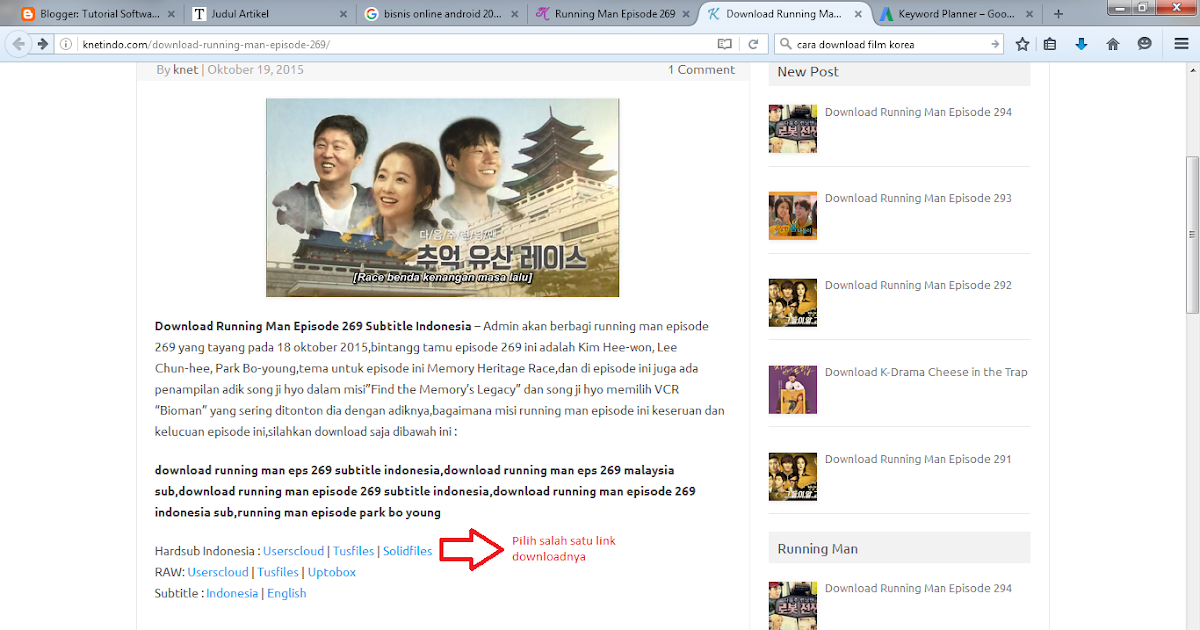This screenshot has width=1200, height=630.
Task: Go back to the previous page
Action: (18, 44)
